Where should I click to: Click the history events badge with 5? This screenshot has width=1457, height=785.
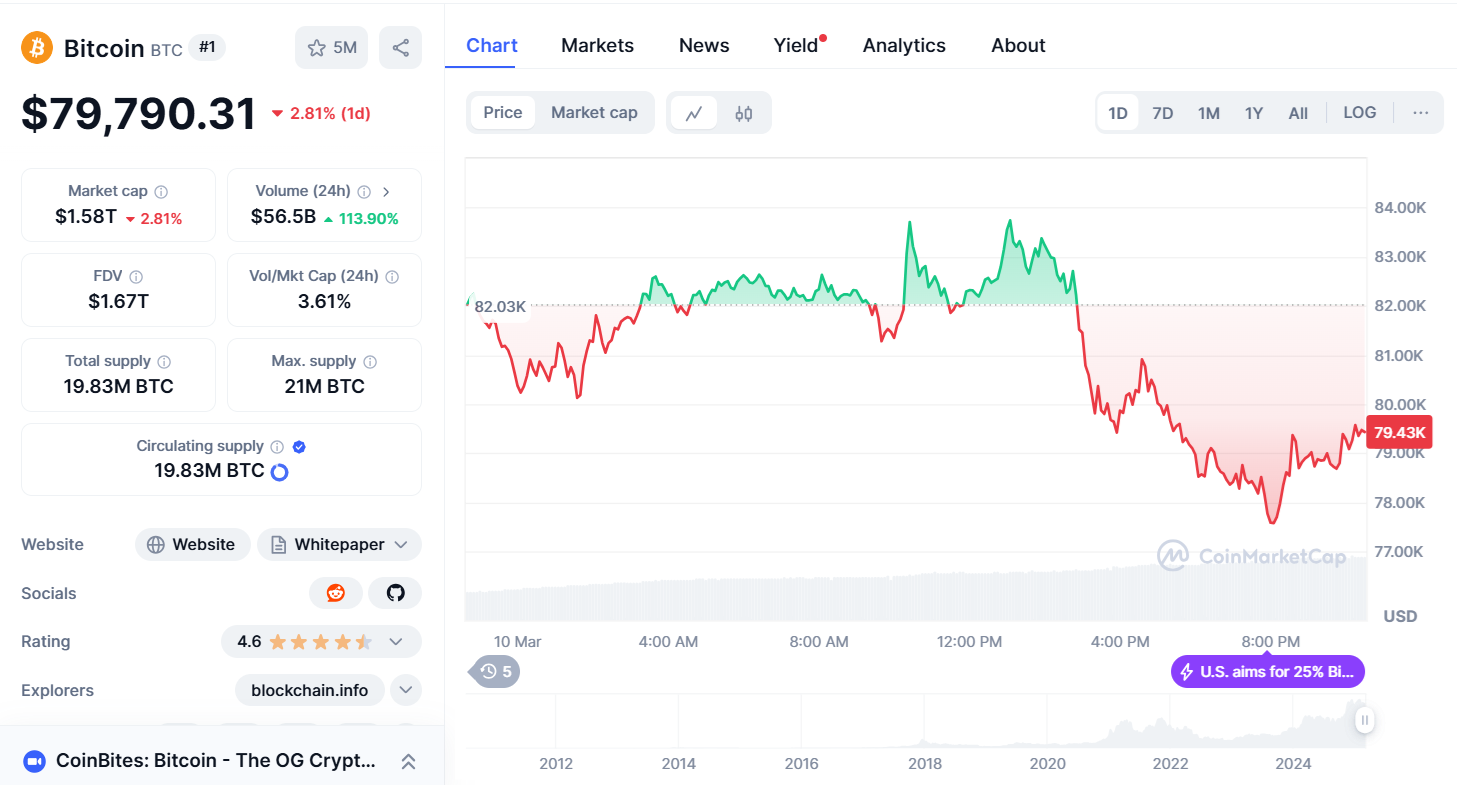coord(495,672)
